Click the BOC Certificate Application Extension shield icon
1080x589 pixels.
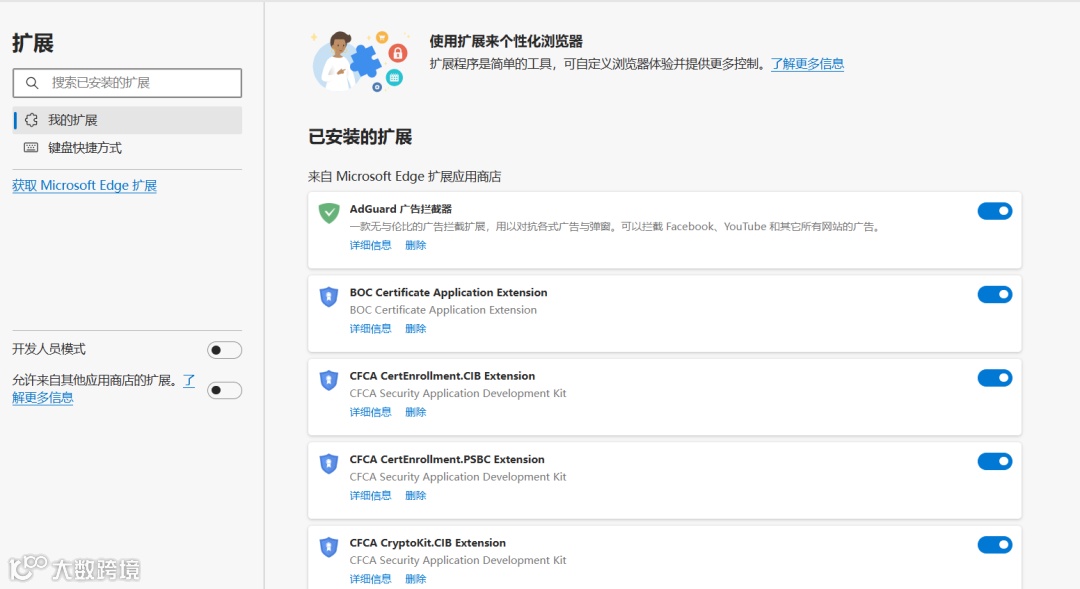(329, 297)
